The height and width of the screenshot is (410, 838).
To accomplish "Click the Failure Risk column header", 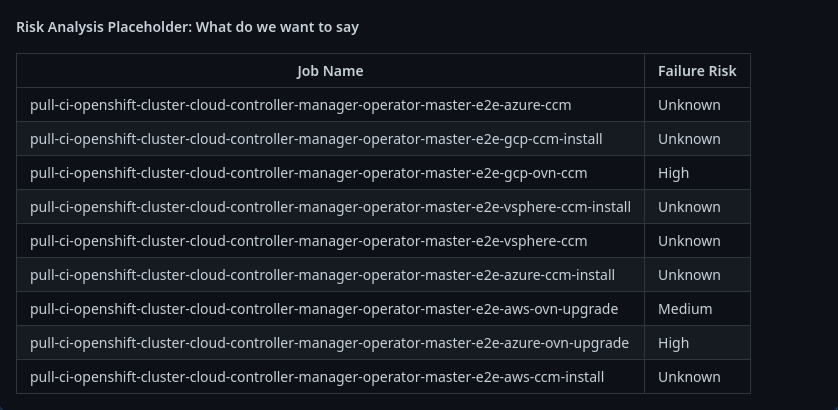I will [x=697, y=71].
